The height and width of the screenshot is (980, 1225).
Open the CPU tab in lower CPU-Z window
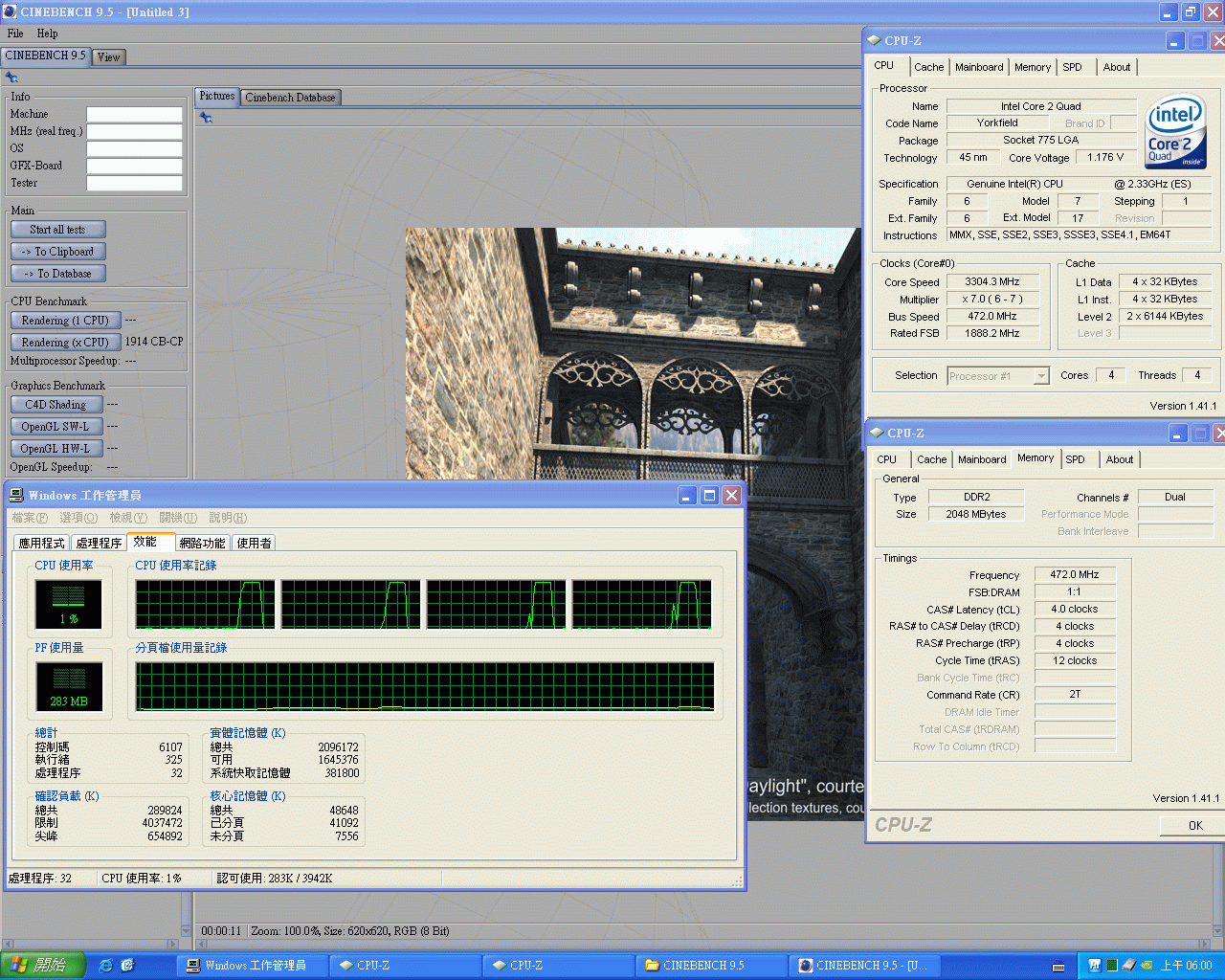point(887,459)
